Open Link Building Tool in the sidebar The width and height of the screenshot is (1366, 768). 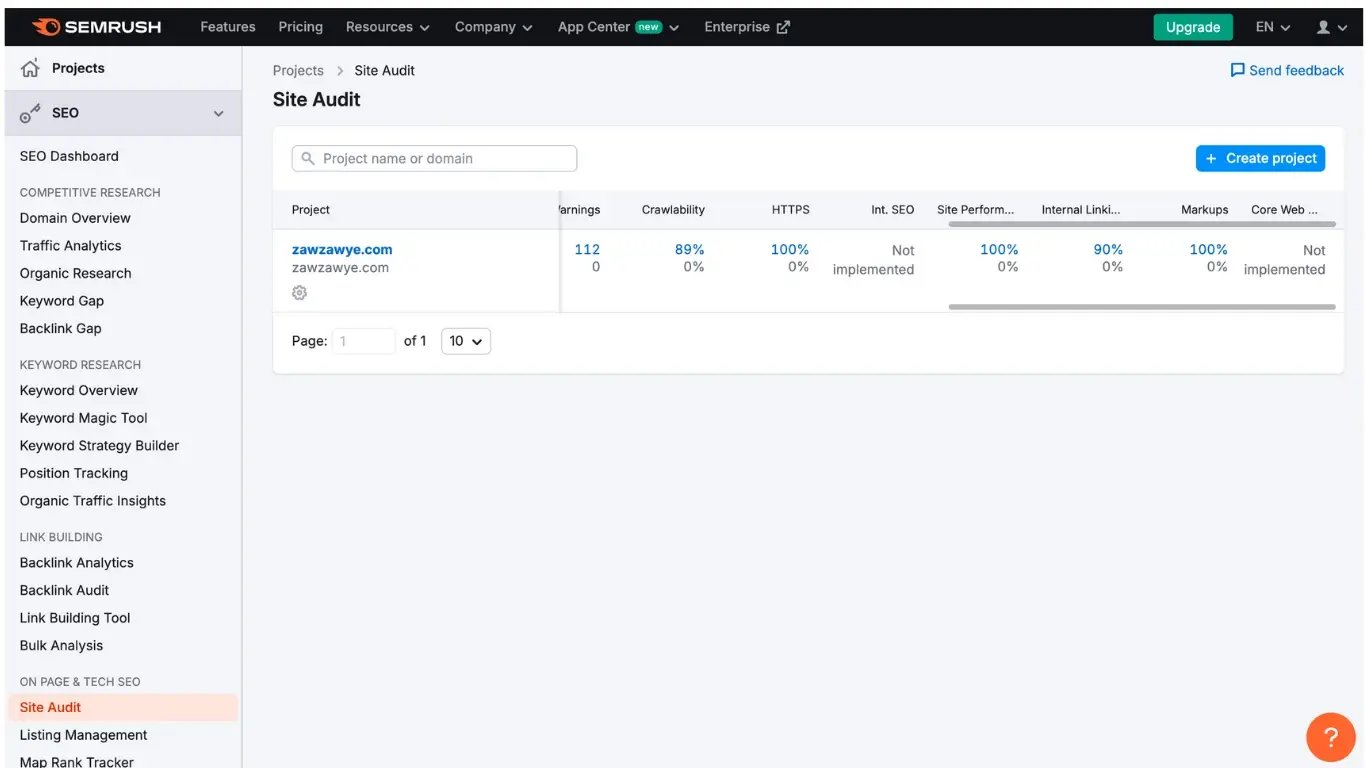pyautogui.click(x=75, y=618)
